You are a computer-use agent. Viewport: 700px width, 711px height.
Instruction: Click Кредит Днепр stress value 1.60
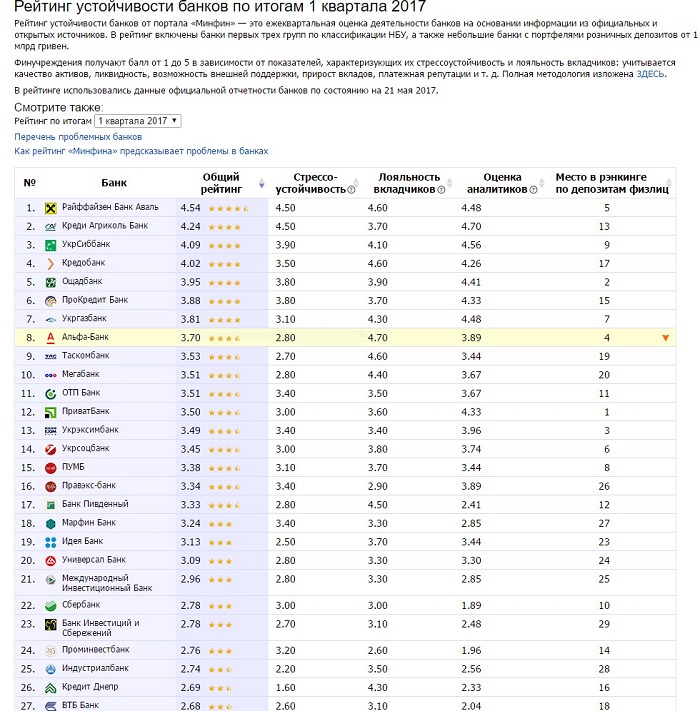285,688
